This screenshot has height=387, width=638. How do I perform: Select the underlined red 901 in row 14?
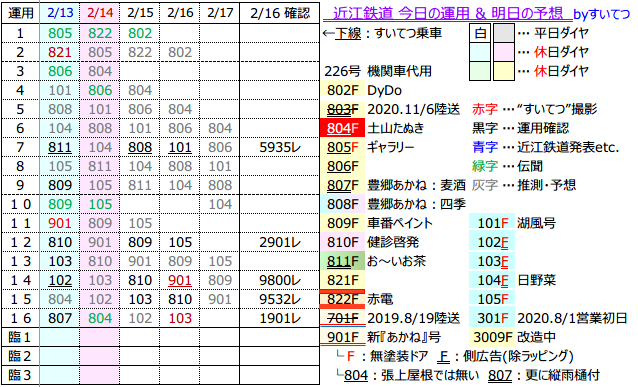click(180, 280)
